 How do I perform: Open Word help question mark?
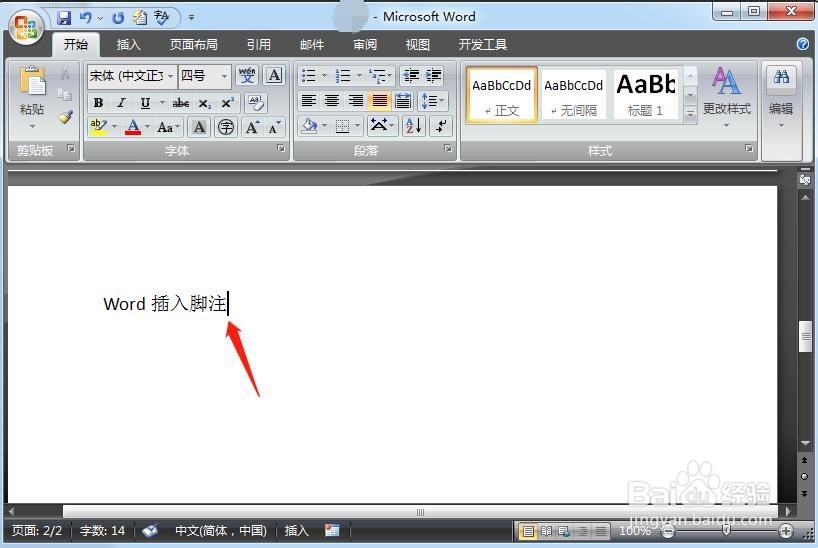(x=803, y=44)
